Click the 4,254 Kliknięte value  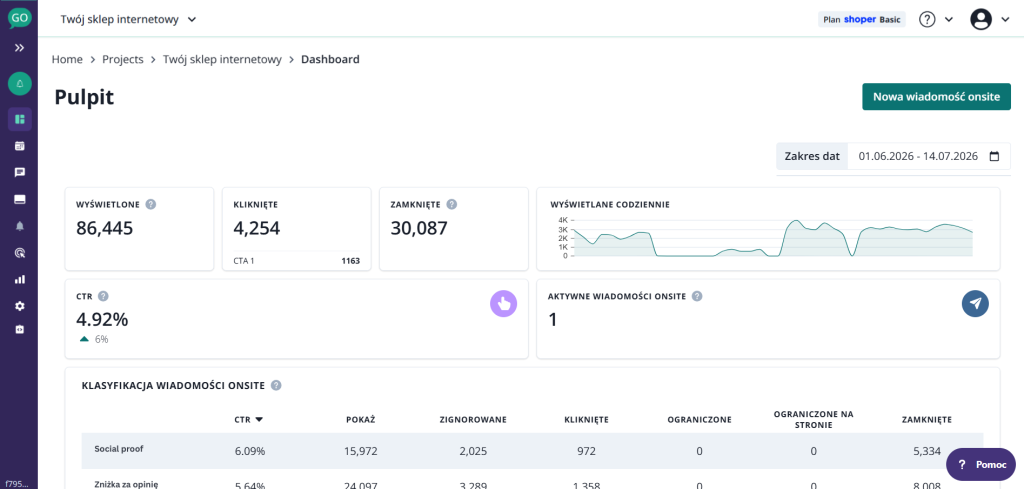click(x=257, y=228)
